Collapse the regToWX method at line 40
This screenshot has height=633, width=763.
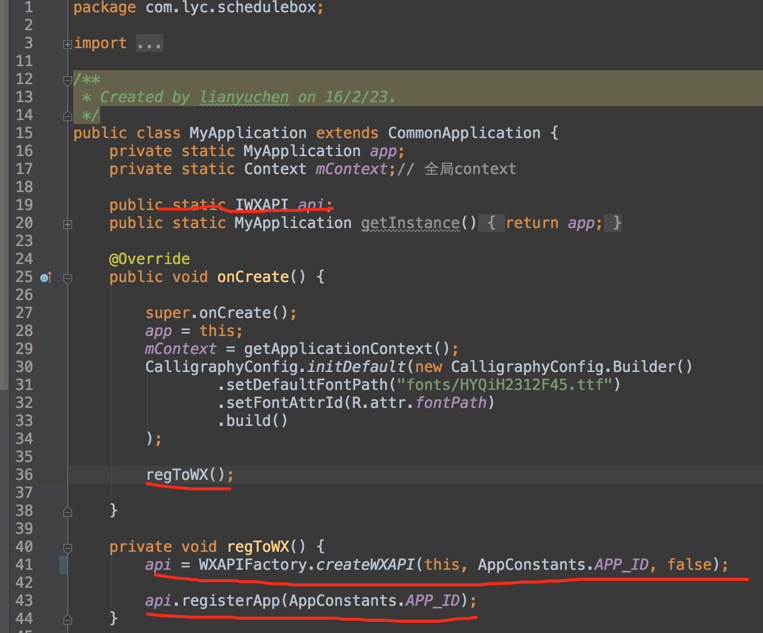pyautogui.click(x=68, y=548)
